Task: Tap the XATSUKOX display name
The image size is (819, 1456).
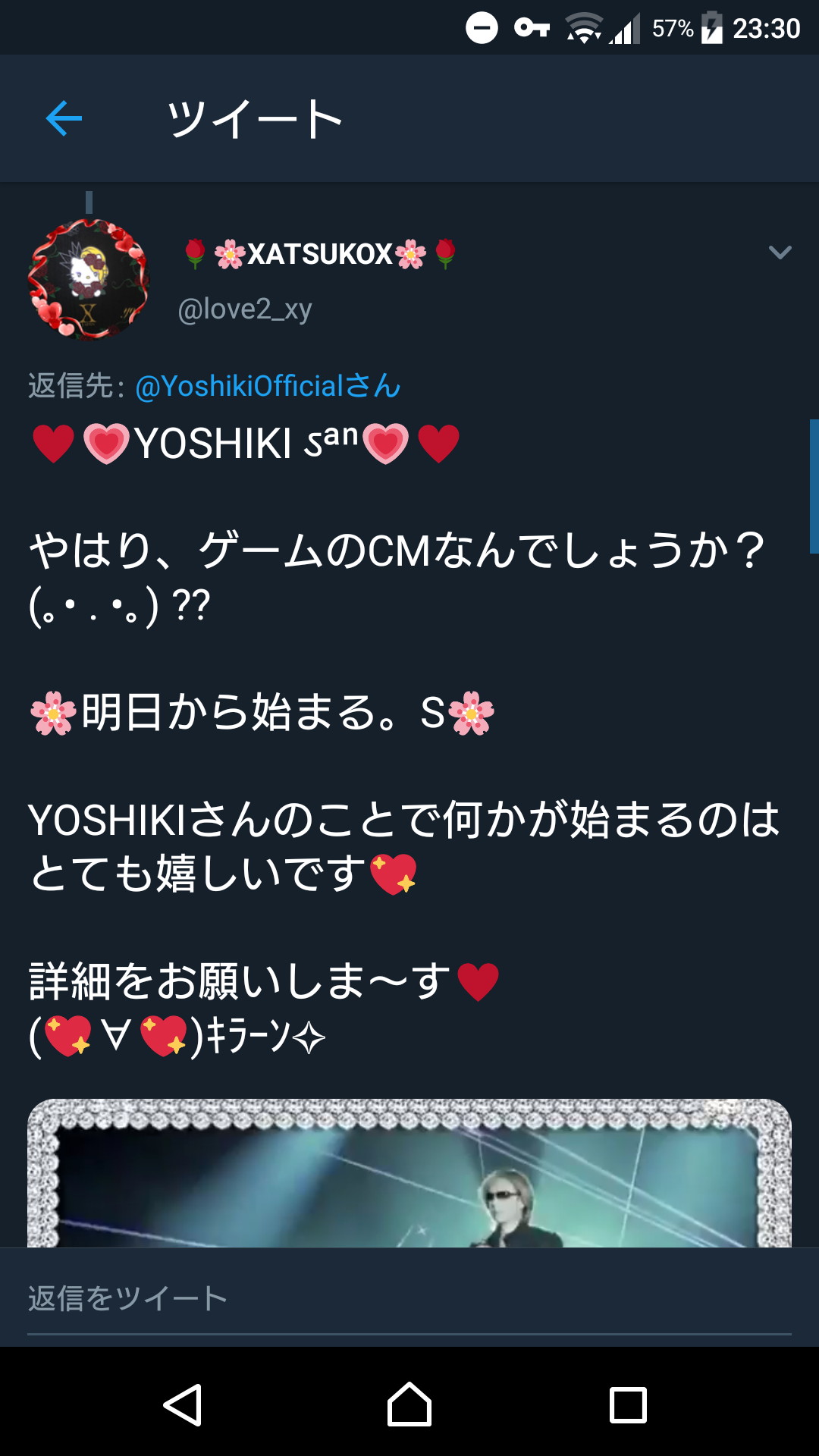Action: point(319,253)
